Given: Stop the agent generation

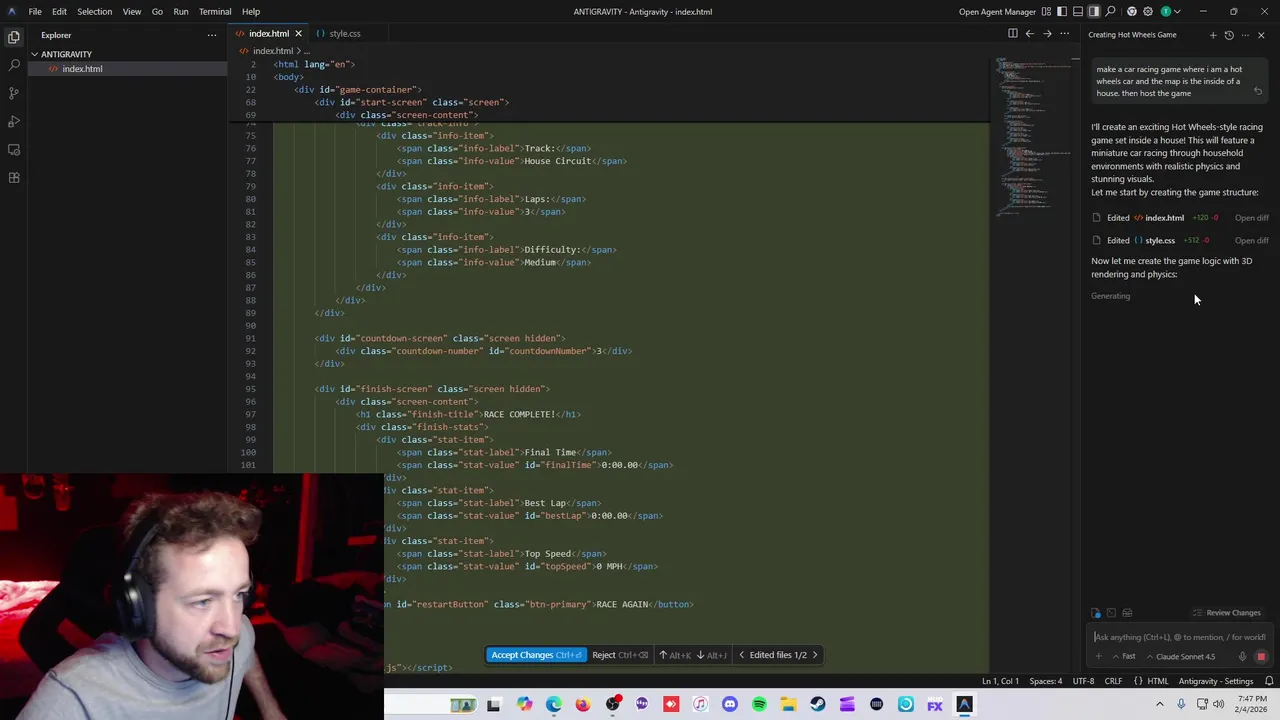Looking at the screenshot, I should coord(1261,657).
